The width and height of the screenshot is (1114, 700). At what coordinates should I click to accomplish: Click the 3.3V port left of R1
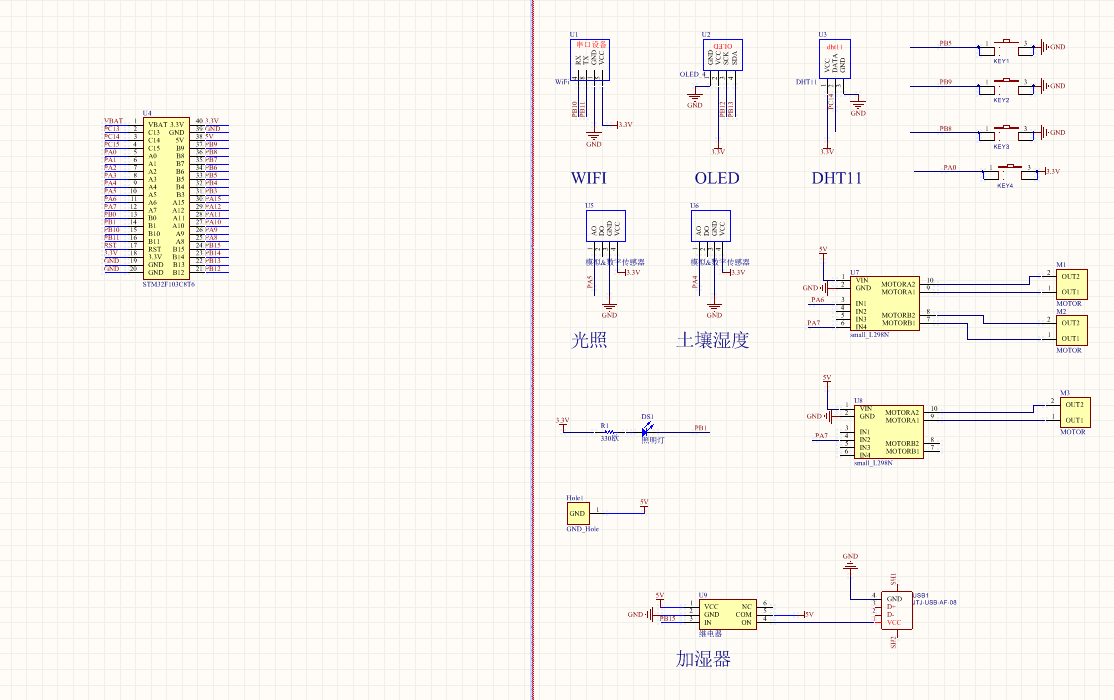point(563,422)
